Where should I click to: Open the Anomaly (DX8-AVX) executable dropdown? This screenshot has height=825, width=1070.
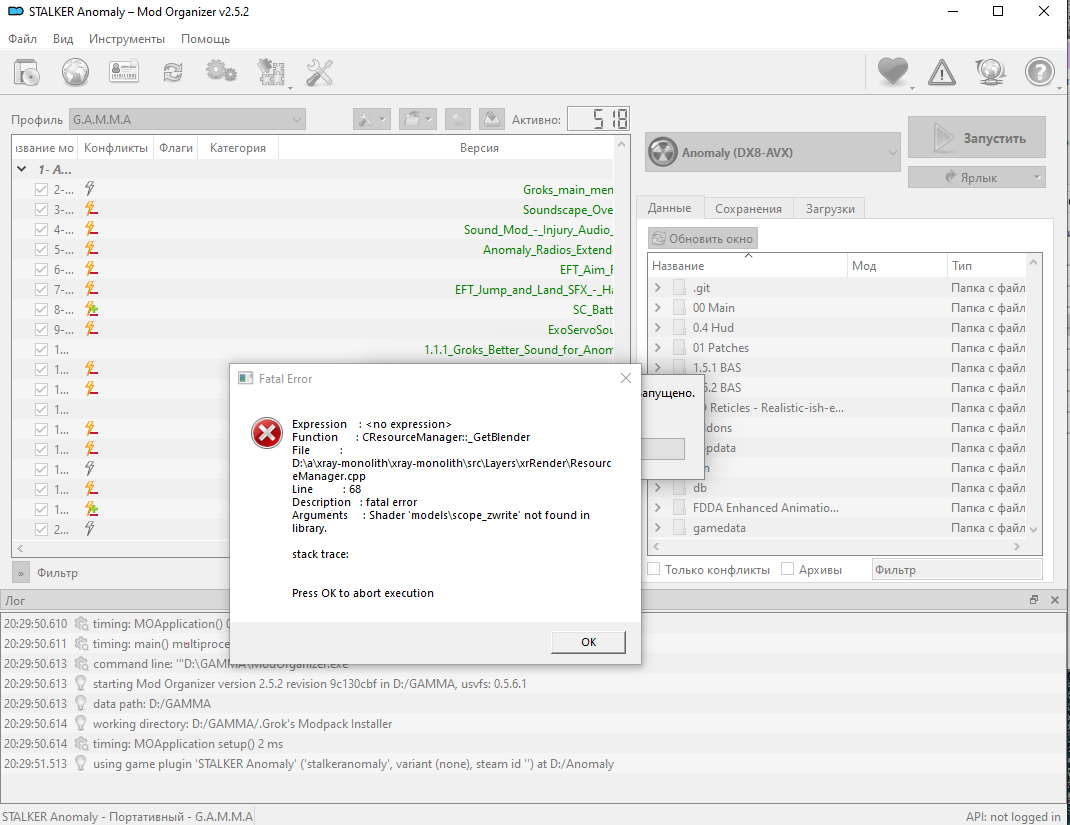tap(772, 152)
